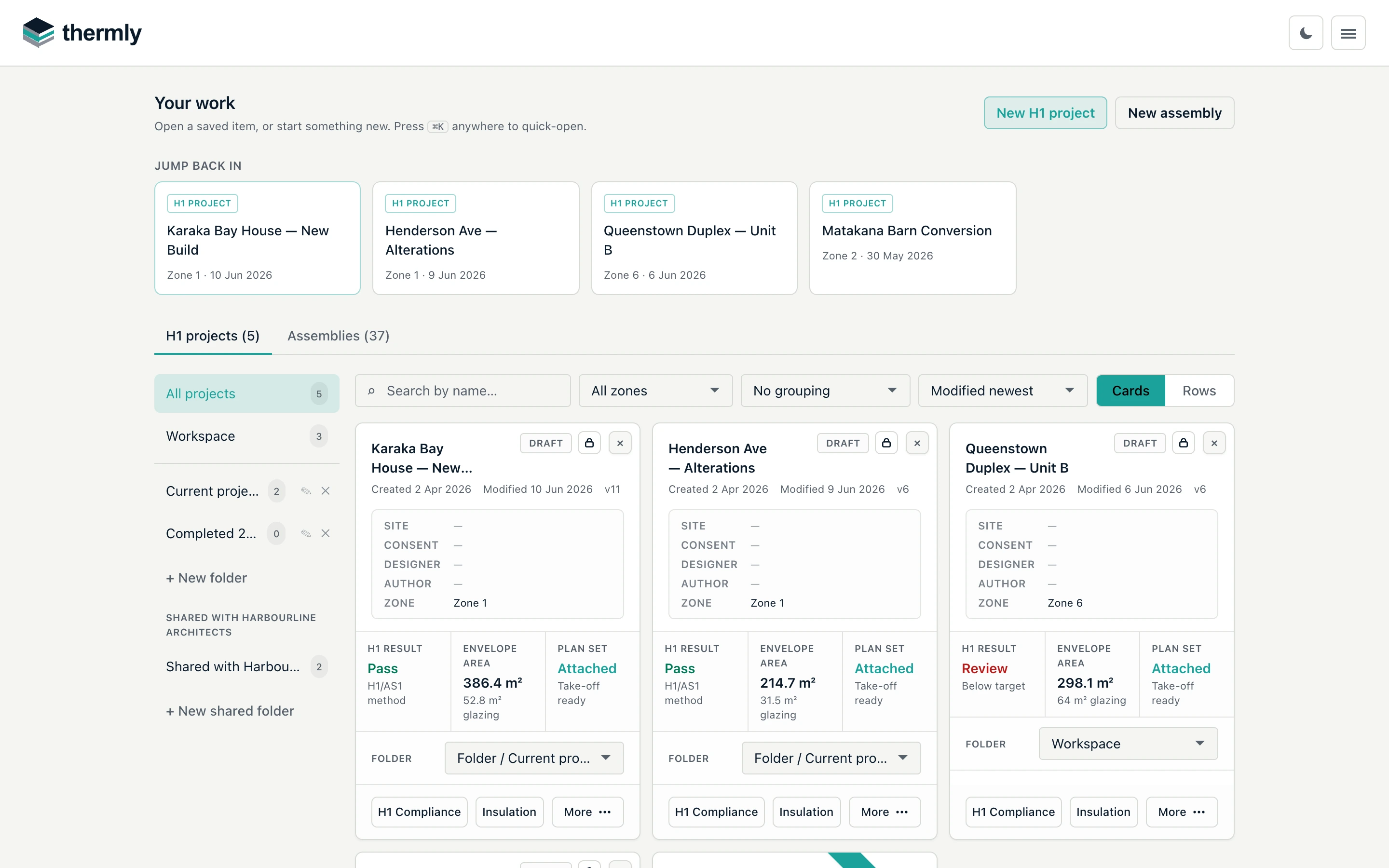Viewport: 1389px width, 868px height.
Task: Click the lock icon on Henderson Ave card
Action: (x=886, y=443)
